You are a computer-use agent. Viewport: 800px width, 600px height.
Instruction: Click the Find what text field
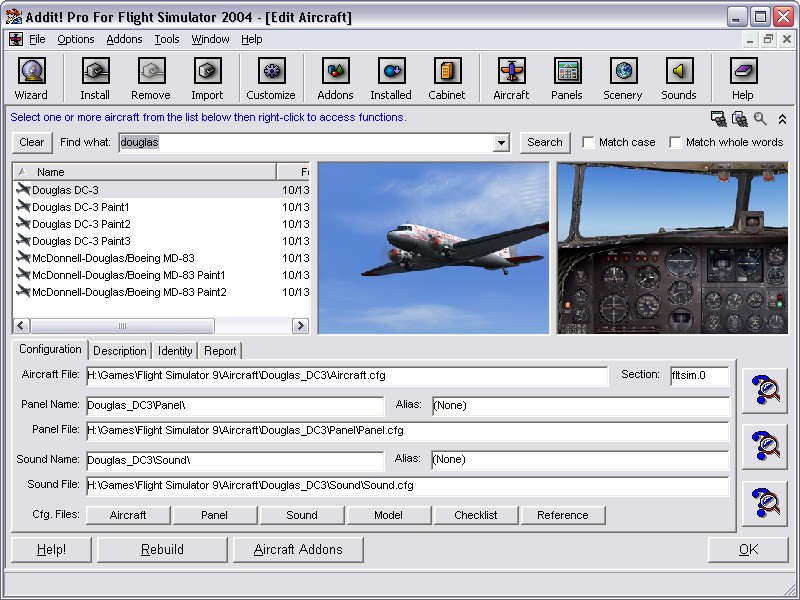pyautogui.click(x=306, y=142)
